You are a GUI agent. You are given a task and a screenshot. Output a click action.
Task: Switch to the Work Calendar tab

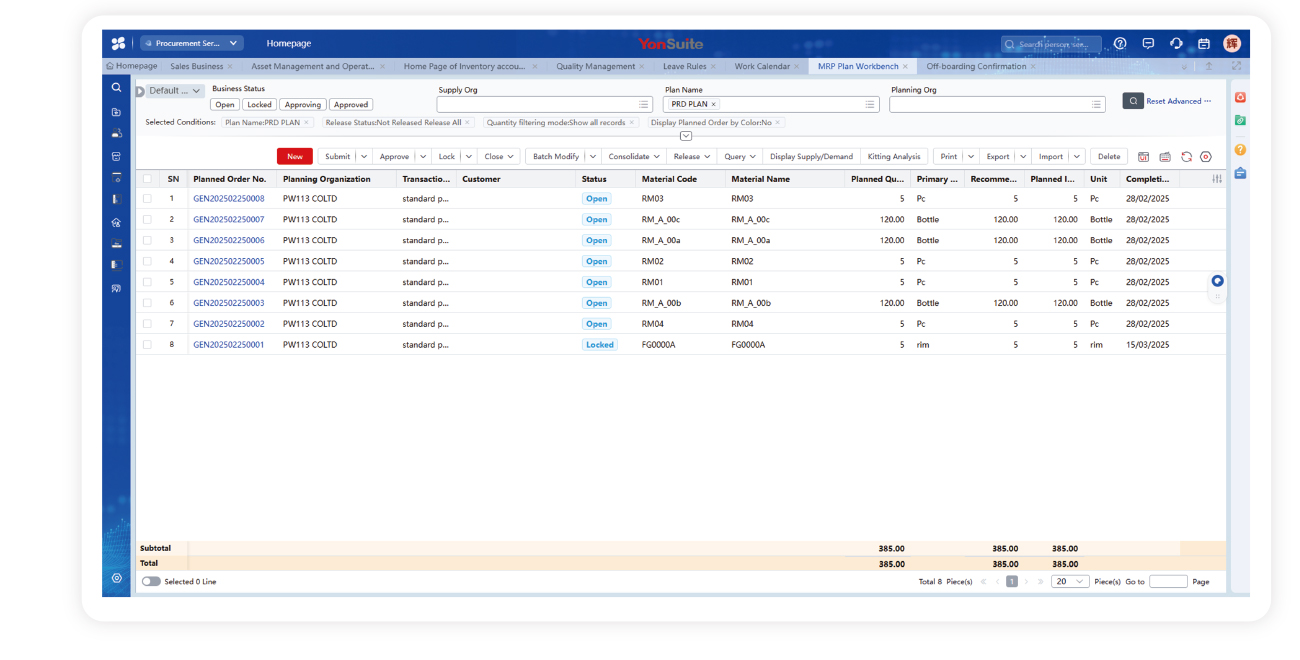click(x=762, y=67)
